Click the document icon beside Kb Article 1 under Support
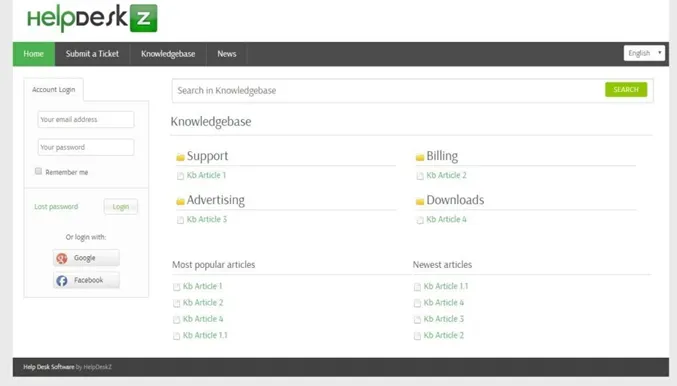677x386 pixels. click(x=180, y=176)
